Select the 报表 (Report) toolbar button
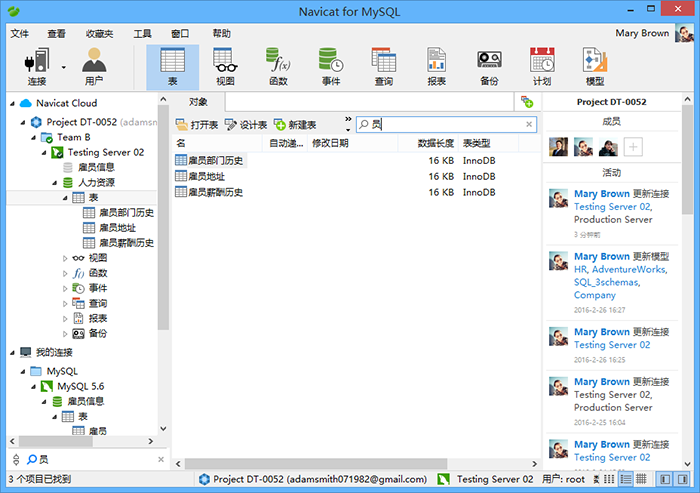700x493 pixels. tap(436, 67)
